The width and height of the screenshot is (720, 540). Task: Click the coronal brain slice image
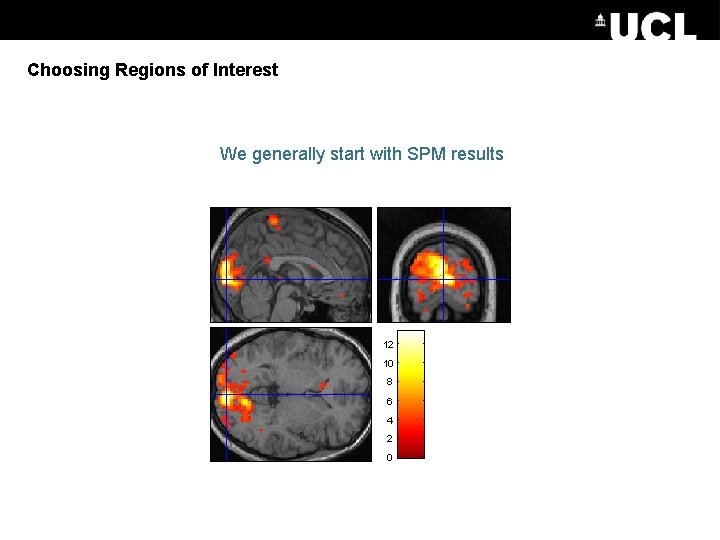pyautogui.click(x=444, y=265)
